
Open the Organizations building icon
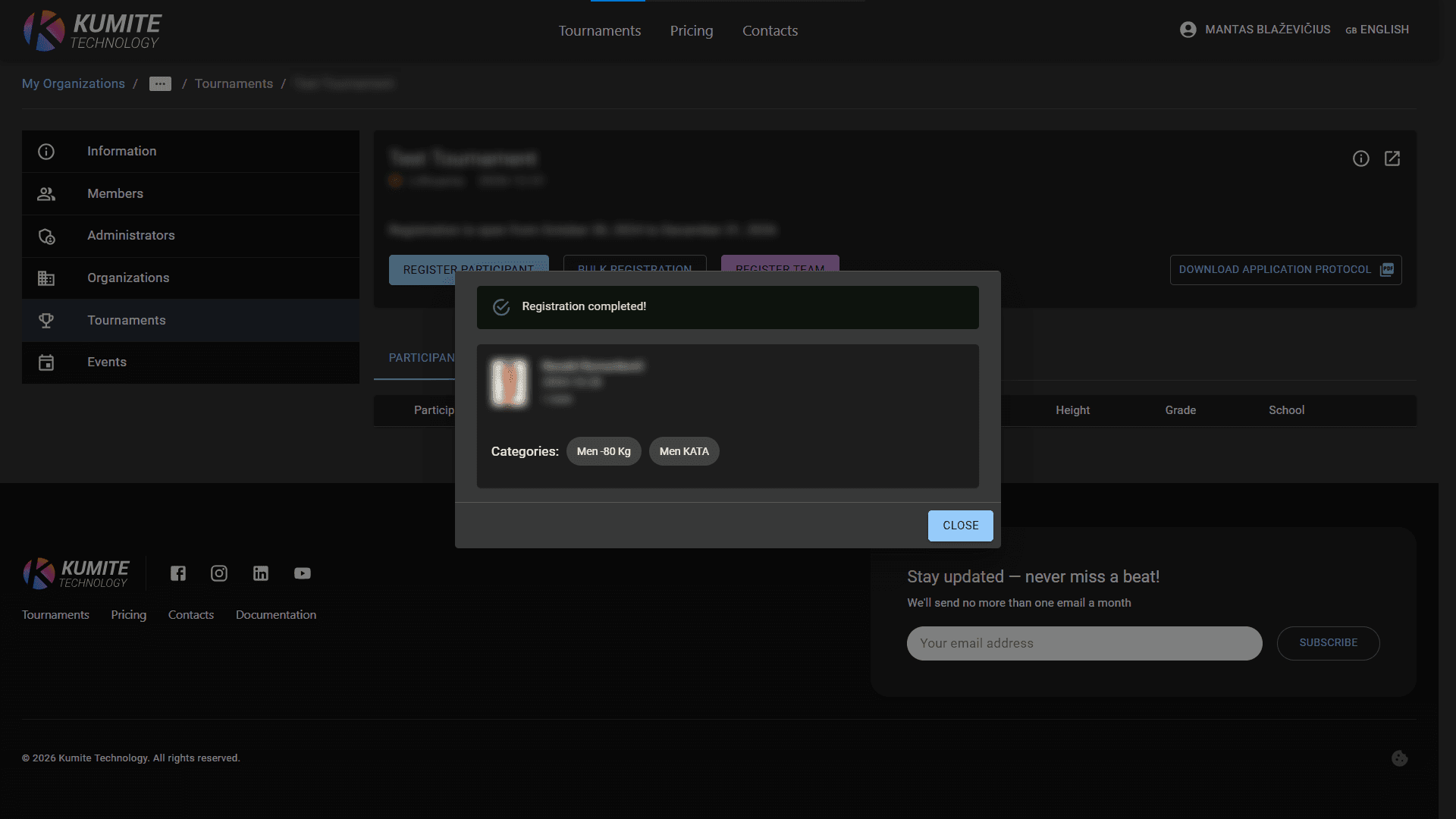(46, 278)
